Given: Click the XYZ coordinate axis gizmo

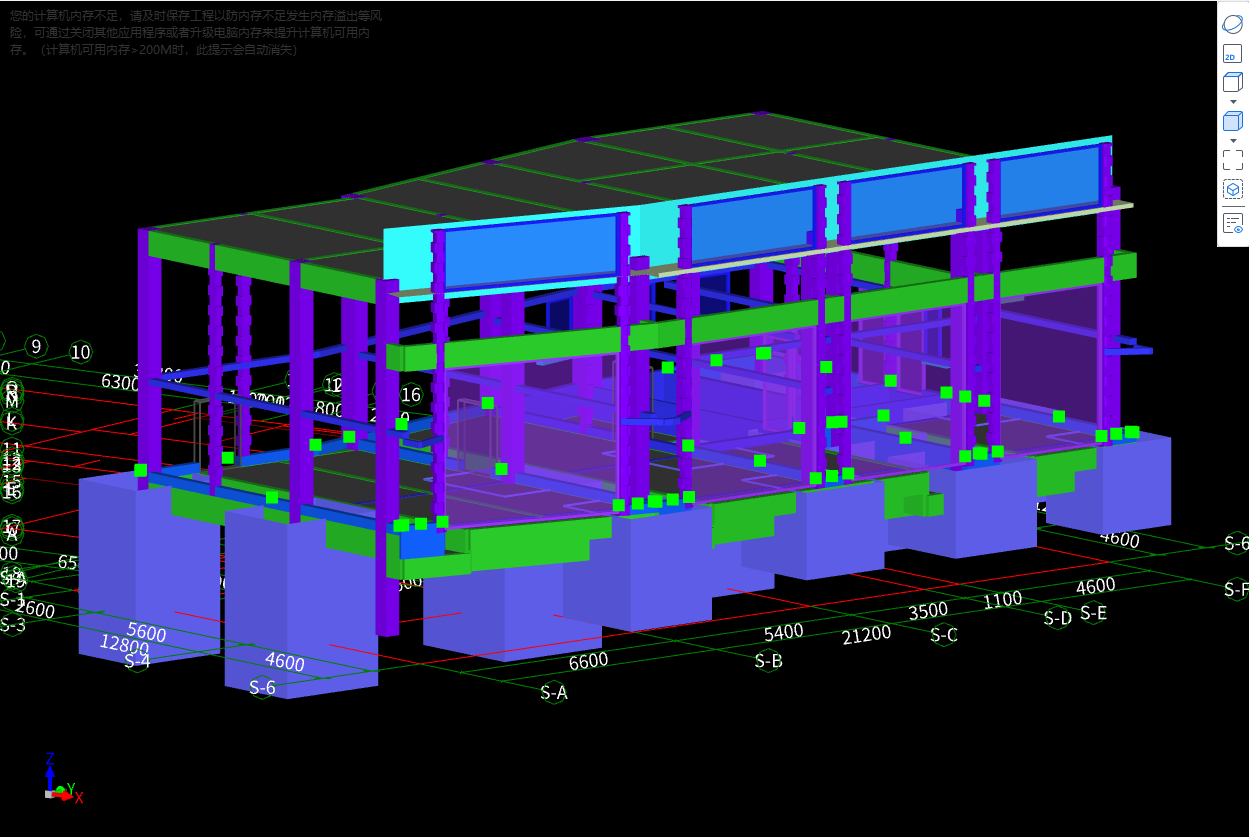Looking at the screenshot, I should tap(62, 778).
